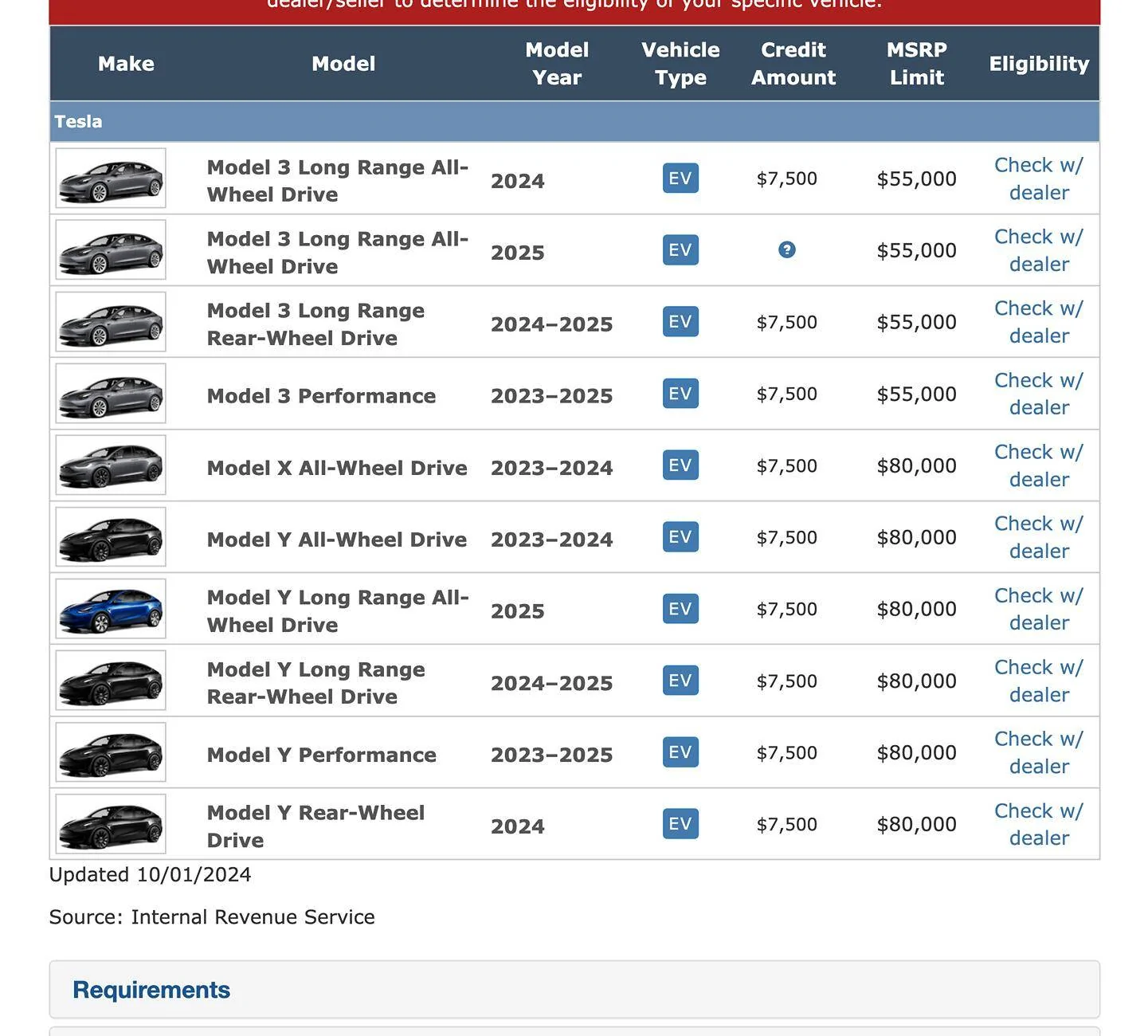
Task: Open thumbnail of Model Y All-Wheel Drive 2023–2024
Action: (111, 537)
